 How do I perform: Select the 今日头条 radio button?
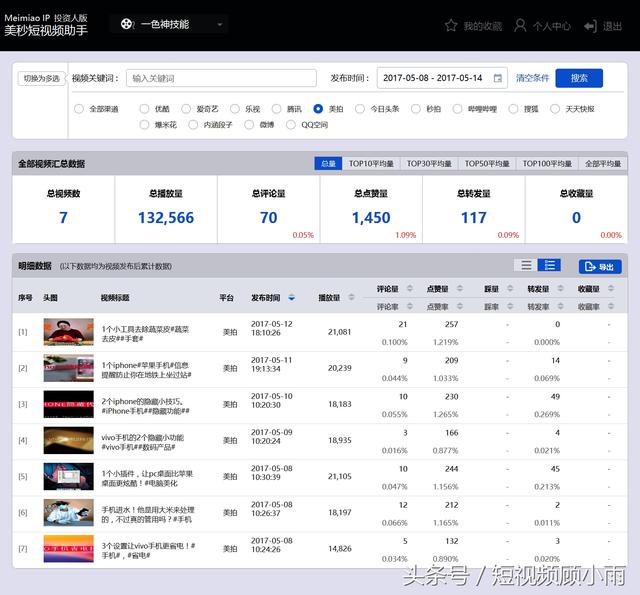362,109
